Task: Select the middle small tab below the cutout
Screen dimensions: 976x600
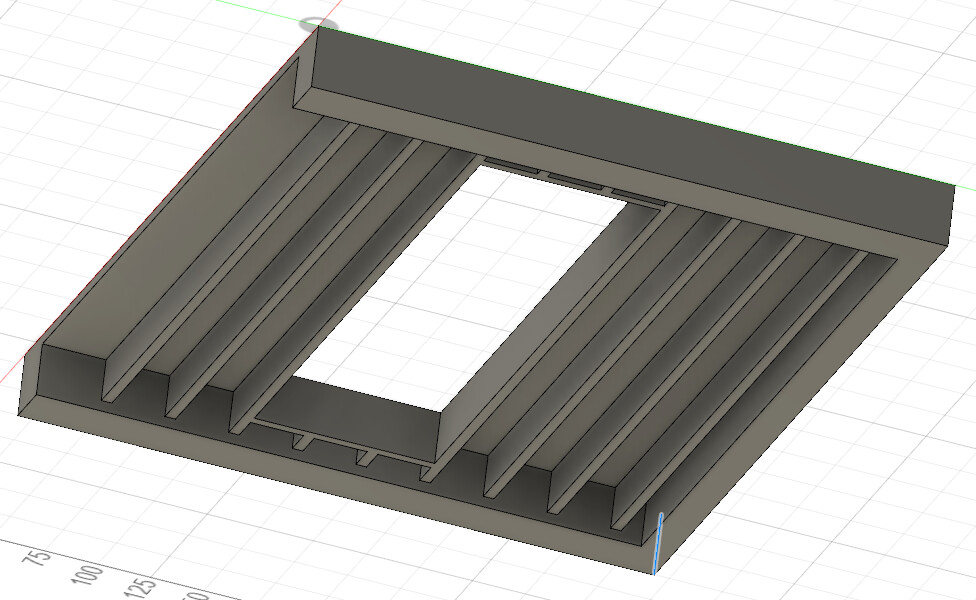Action: click(x=367, y=457)
